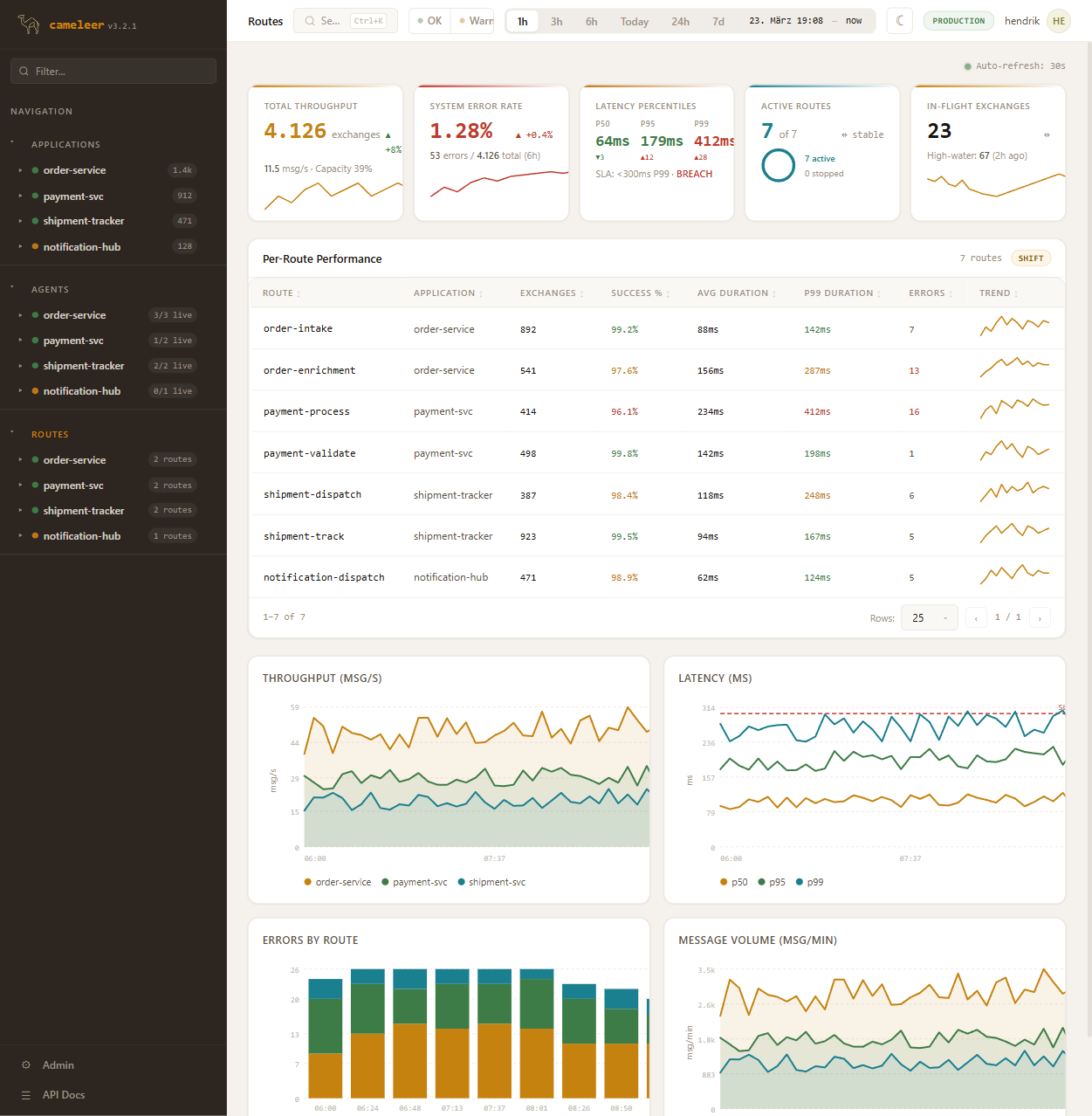Image resolution: width=1092 pixels, height=1116 pixels.
Task: Collapse the APPLICATIONS sidebar section
Action: pyautogui.click(x=12, y=142)
